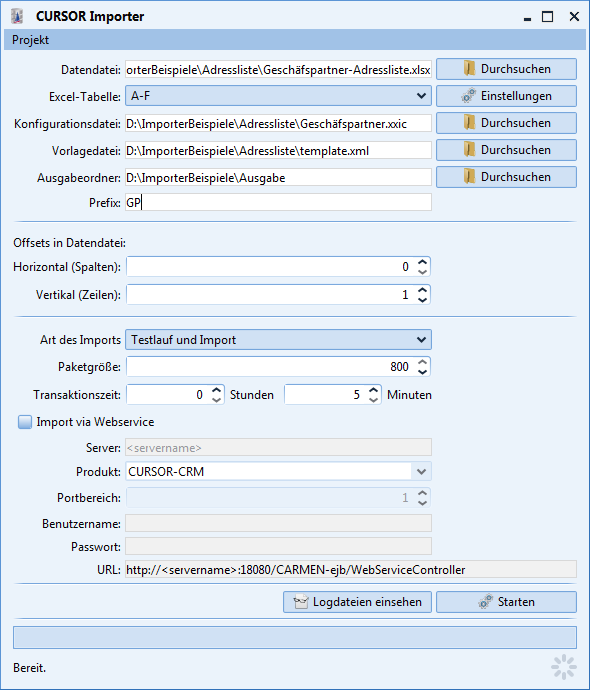
Task: Click into the Prefix input field
Action: pos(278,202)
